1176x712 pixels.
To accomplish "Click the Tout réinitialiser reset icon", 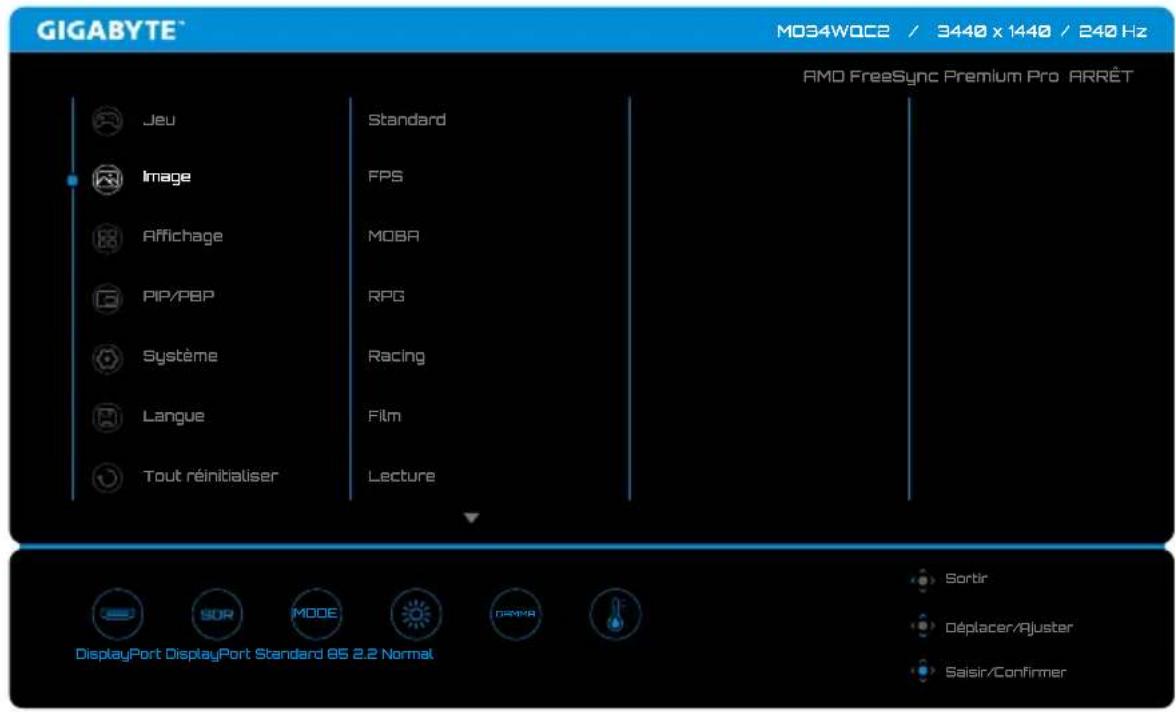I will coord(107,477).
